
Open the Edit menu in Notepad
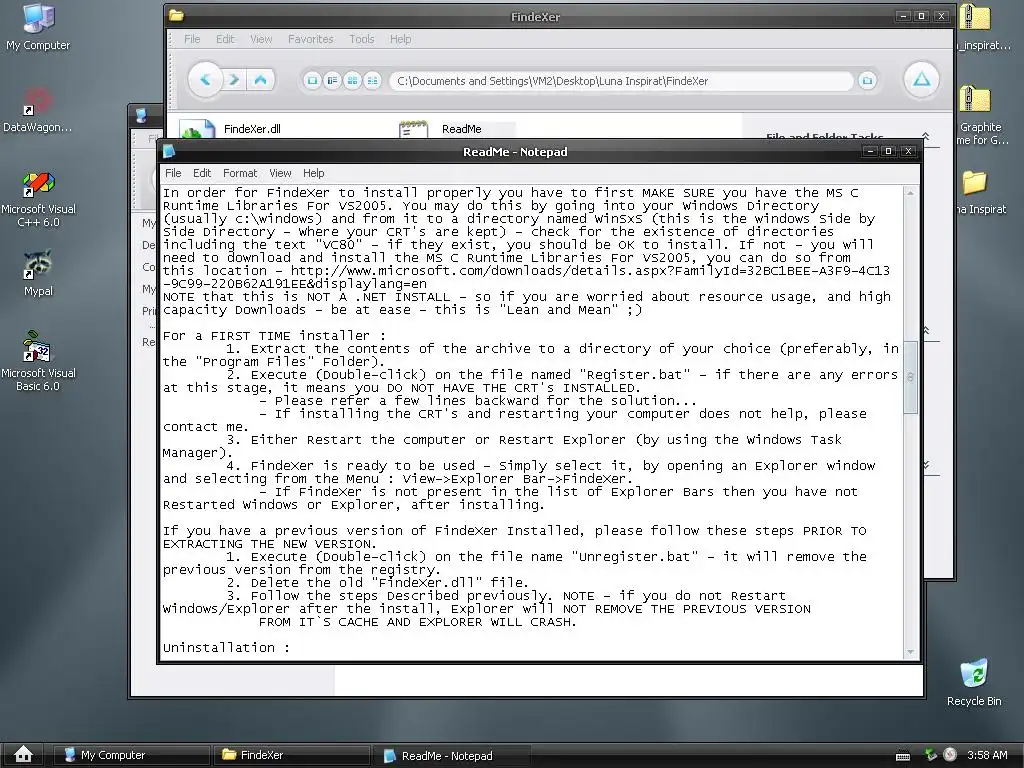click(x=202, y=173)
